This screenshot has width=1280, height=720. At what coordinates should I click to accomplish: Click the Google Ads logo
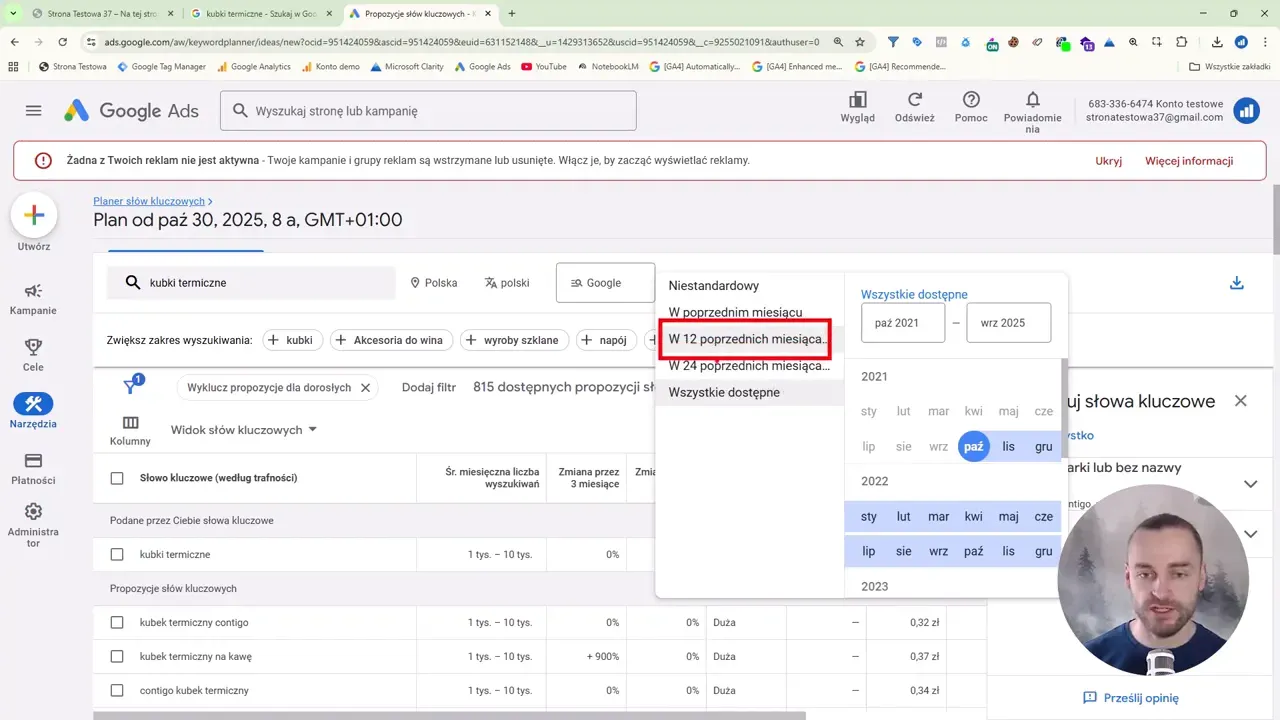click(x=131, y=111)
